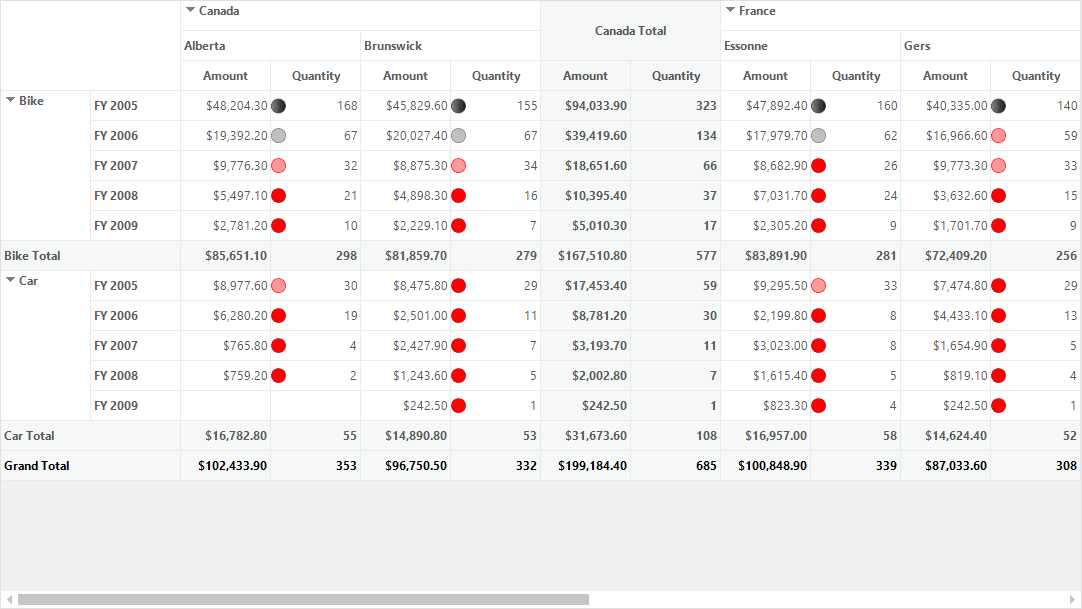Click the red indicator beside $823.30
Image resolution: width=1082 pixels, height=609 pixels.
(x=818, y=406)
